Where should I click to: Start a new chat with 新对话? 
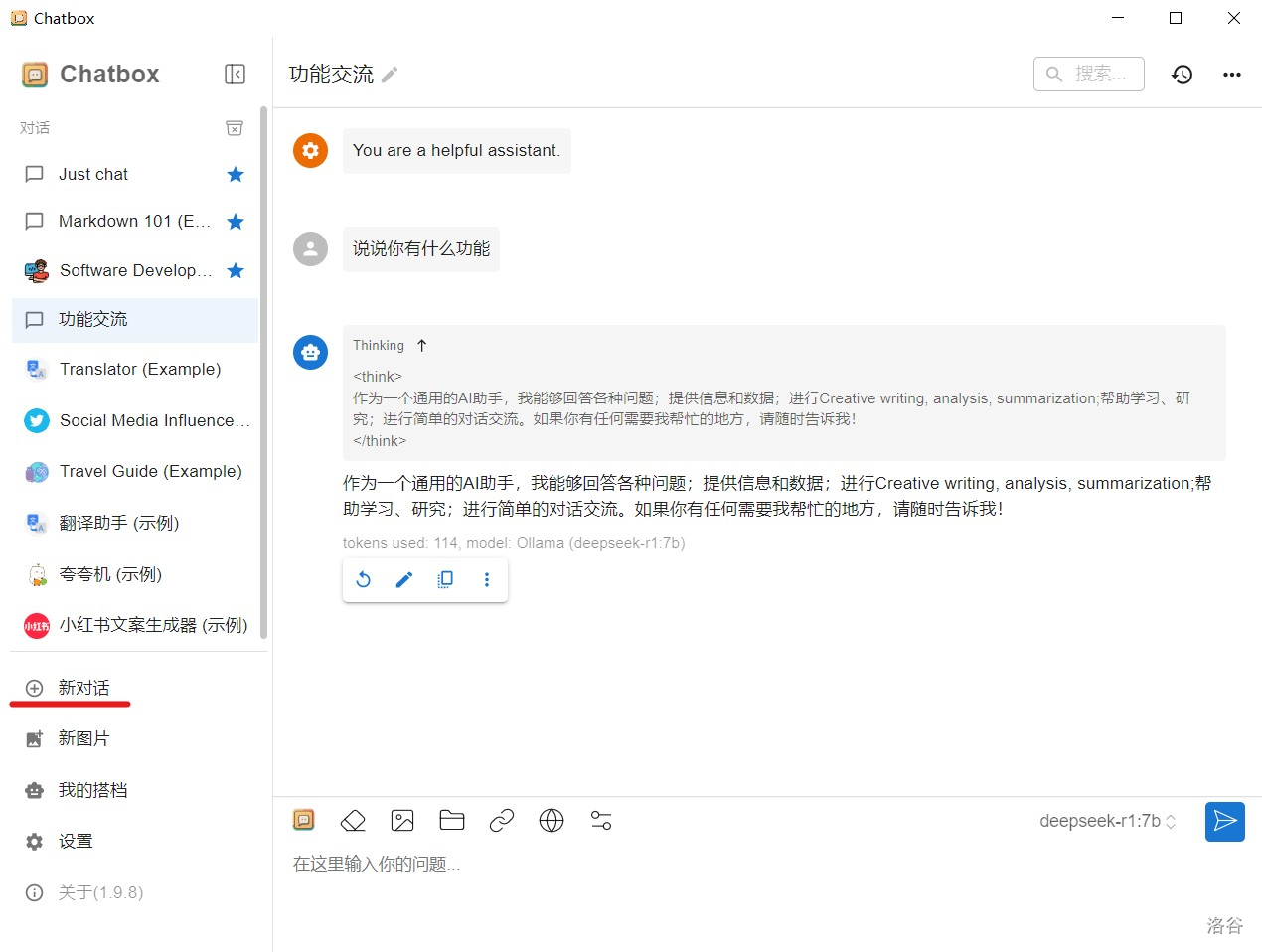coord(83,688)
